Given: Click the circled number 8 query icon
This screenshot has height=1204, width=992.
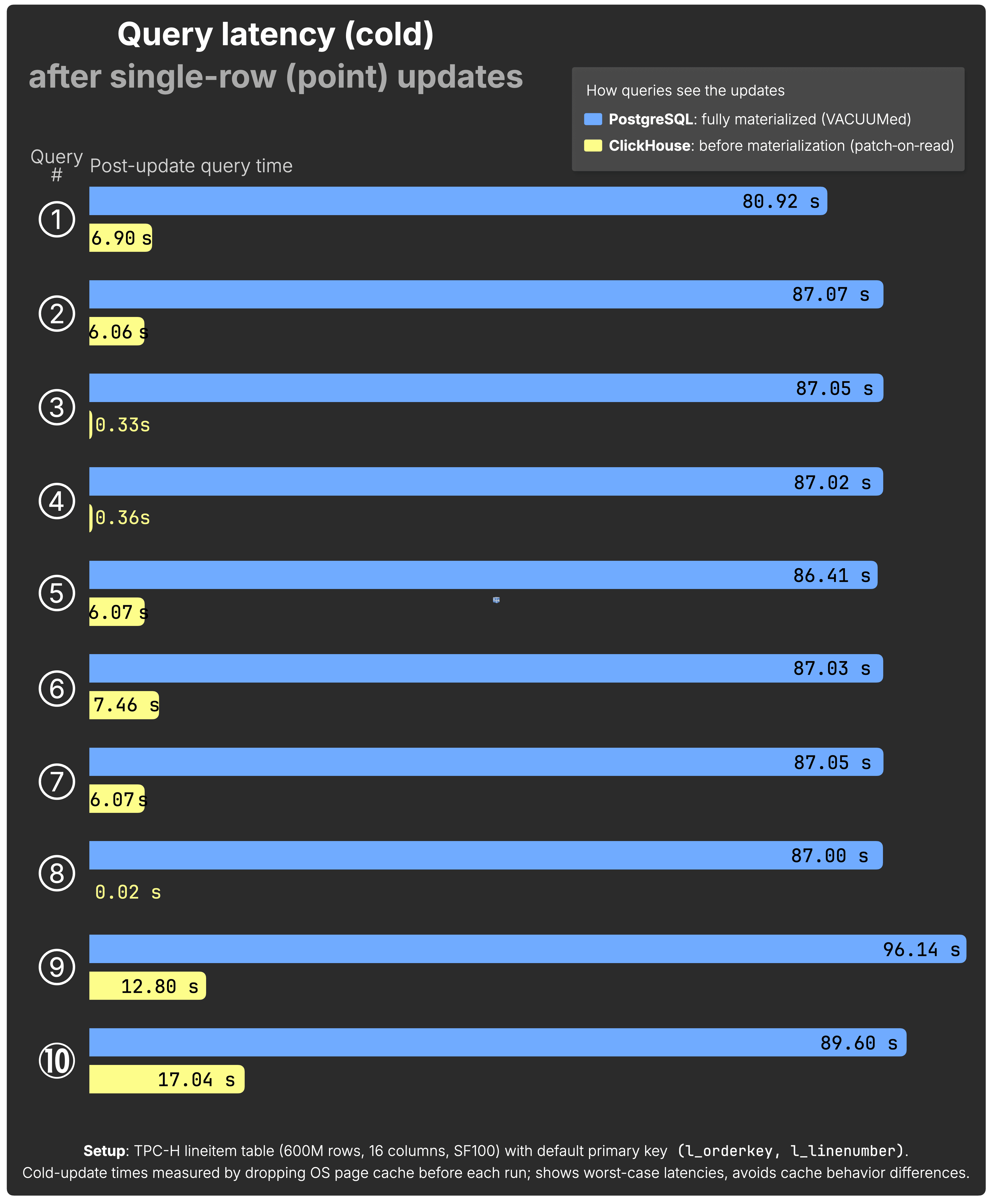Looking at the screenshot, I should point(57,873).
